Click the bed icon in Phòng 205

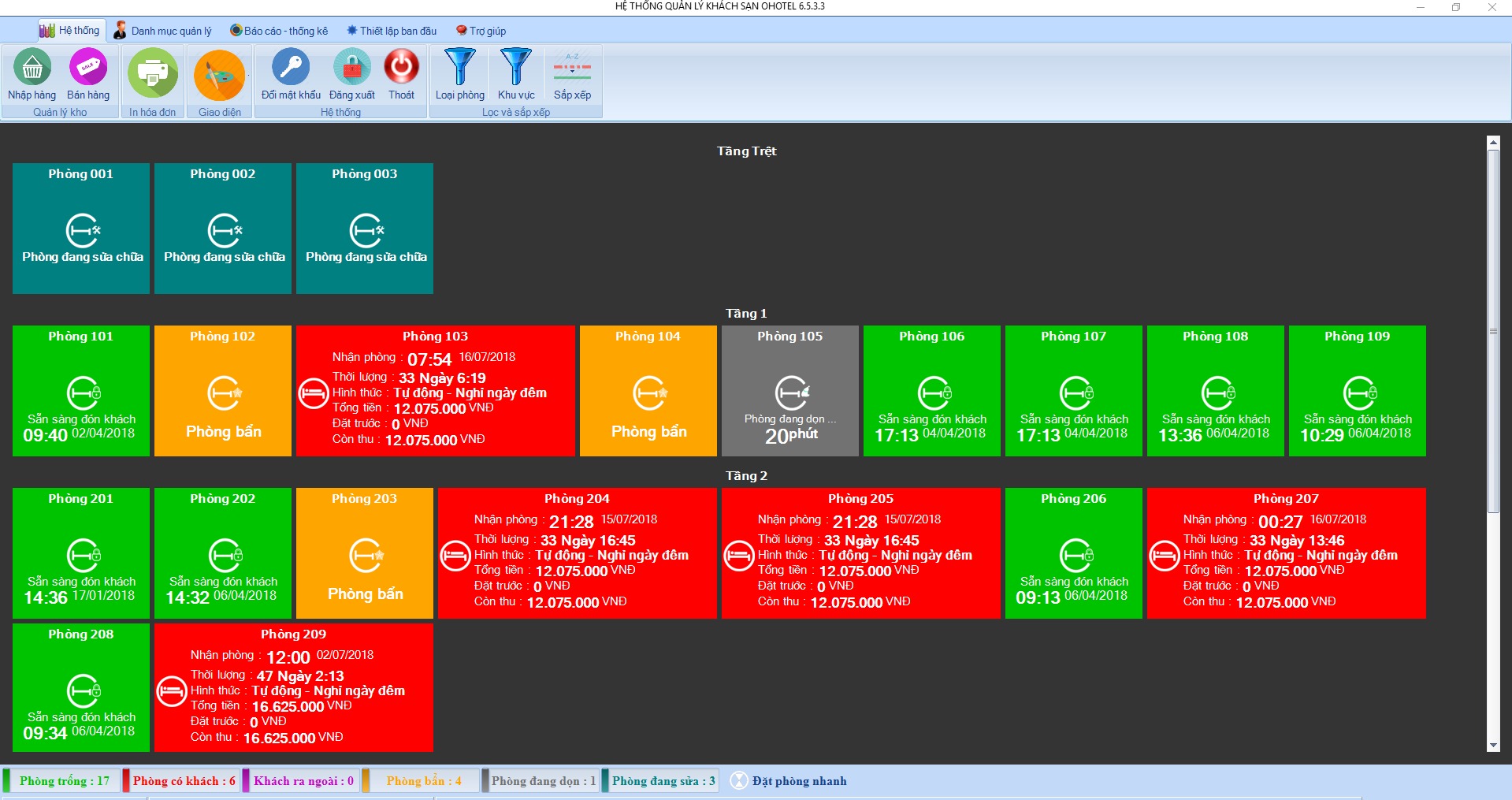[x=739, y=556]
